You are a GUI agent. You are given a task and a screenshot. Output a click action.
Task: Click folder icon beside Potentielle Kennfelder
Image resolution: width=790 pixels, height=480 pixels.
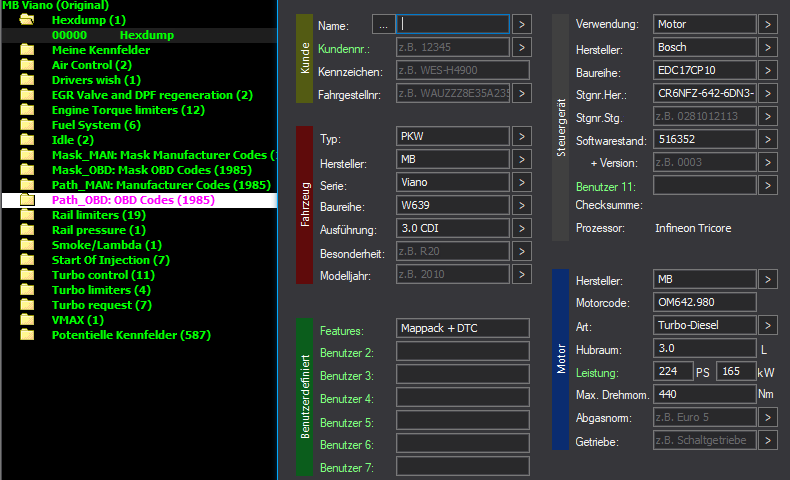[x=27, y=335]
